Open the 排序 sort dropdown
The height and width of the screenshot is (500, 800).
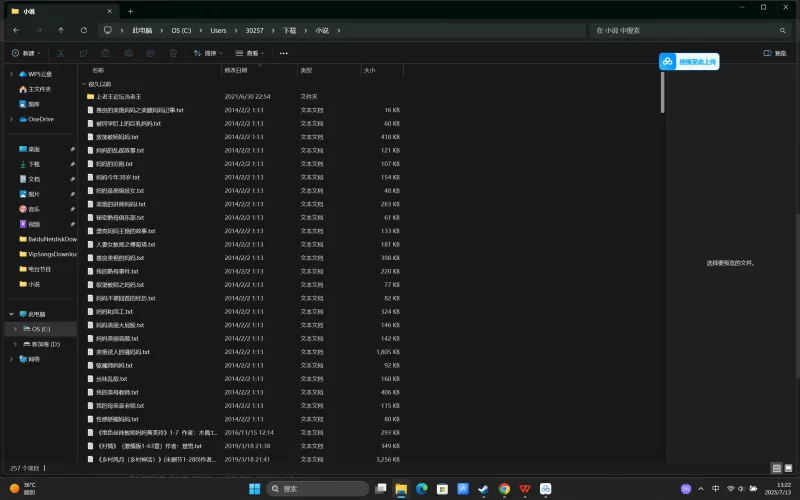pos(208,53)
